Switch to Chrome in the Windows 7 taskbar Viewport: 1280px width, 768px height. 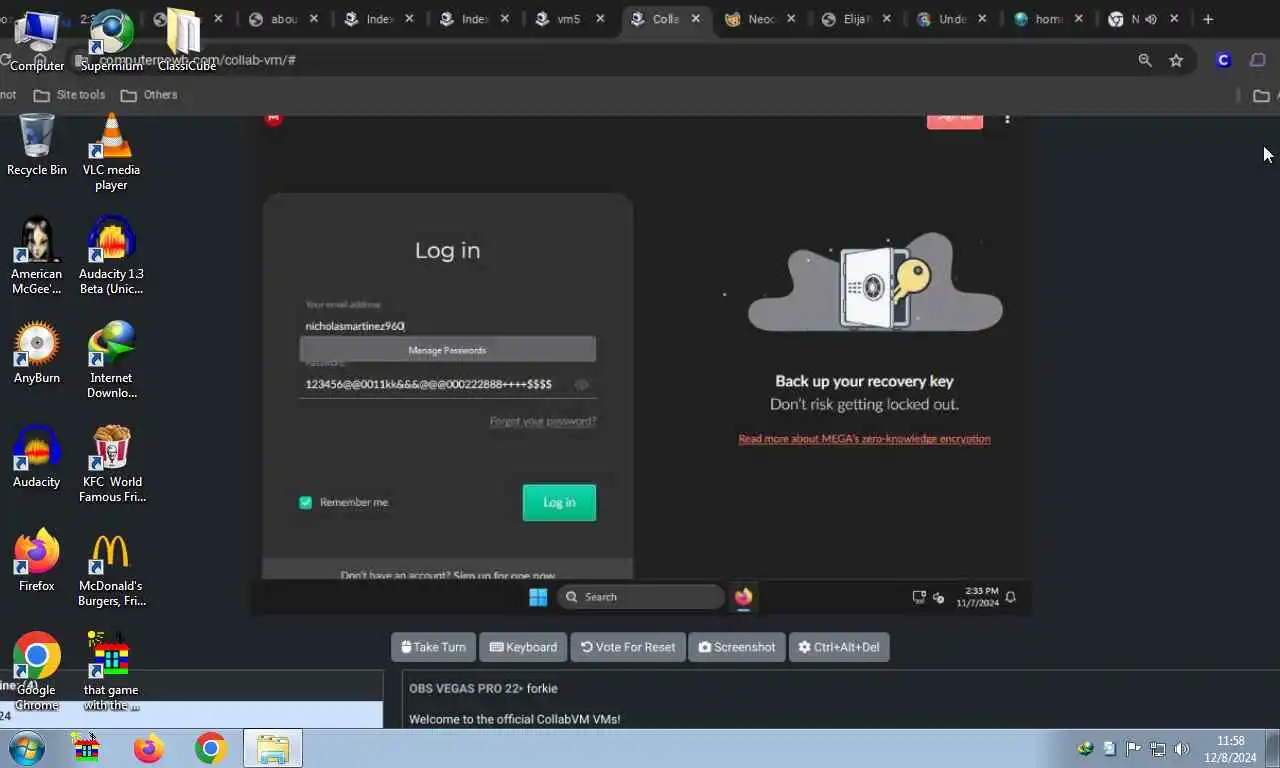210,748
